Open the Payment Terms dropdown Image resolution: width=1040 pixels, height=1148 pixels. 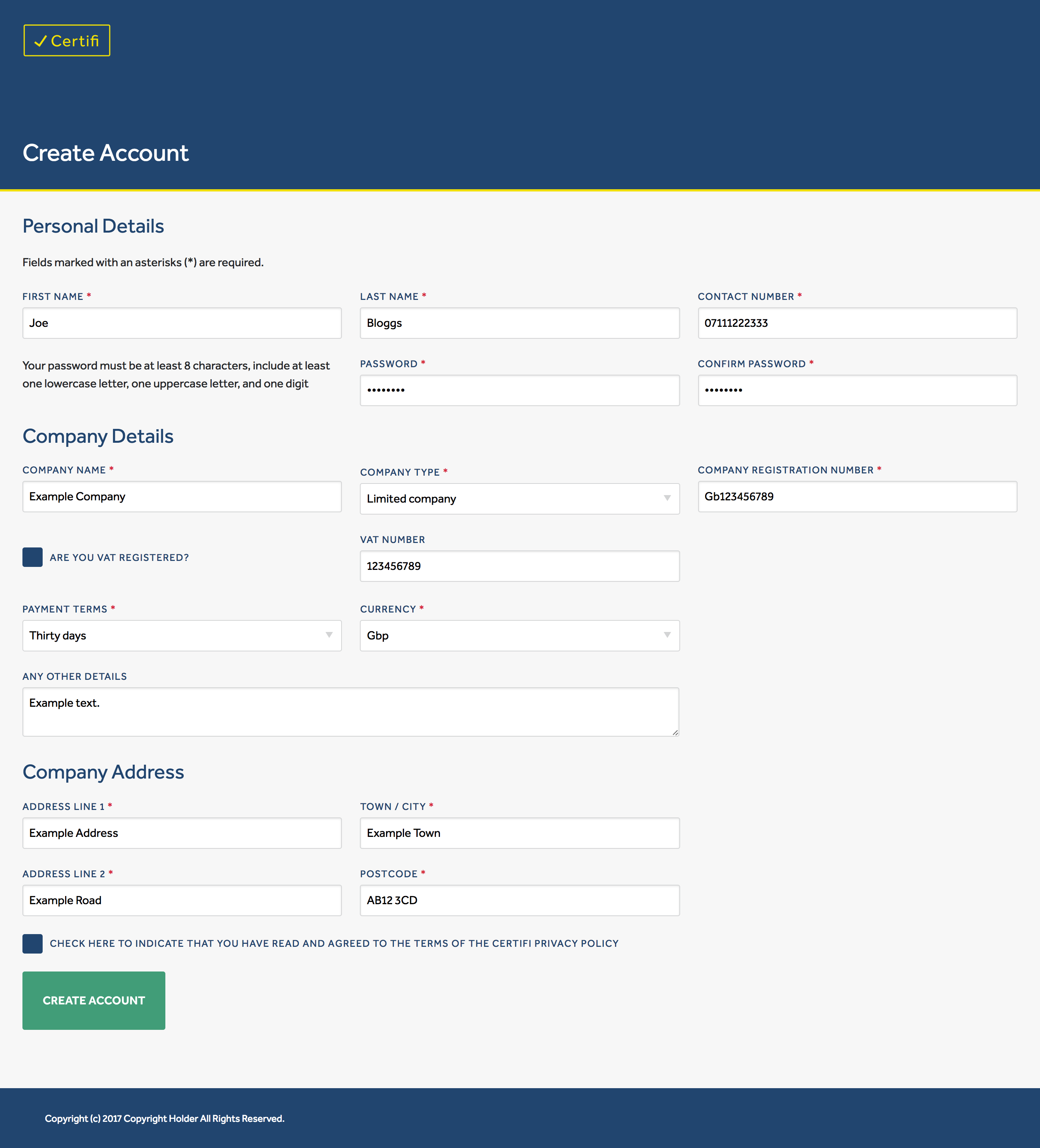(x=181, y=635)
